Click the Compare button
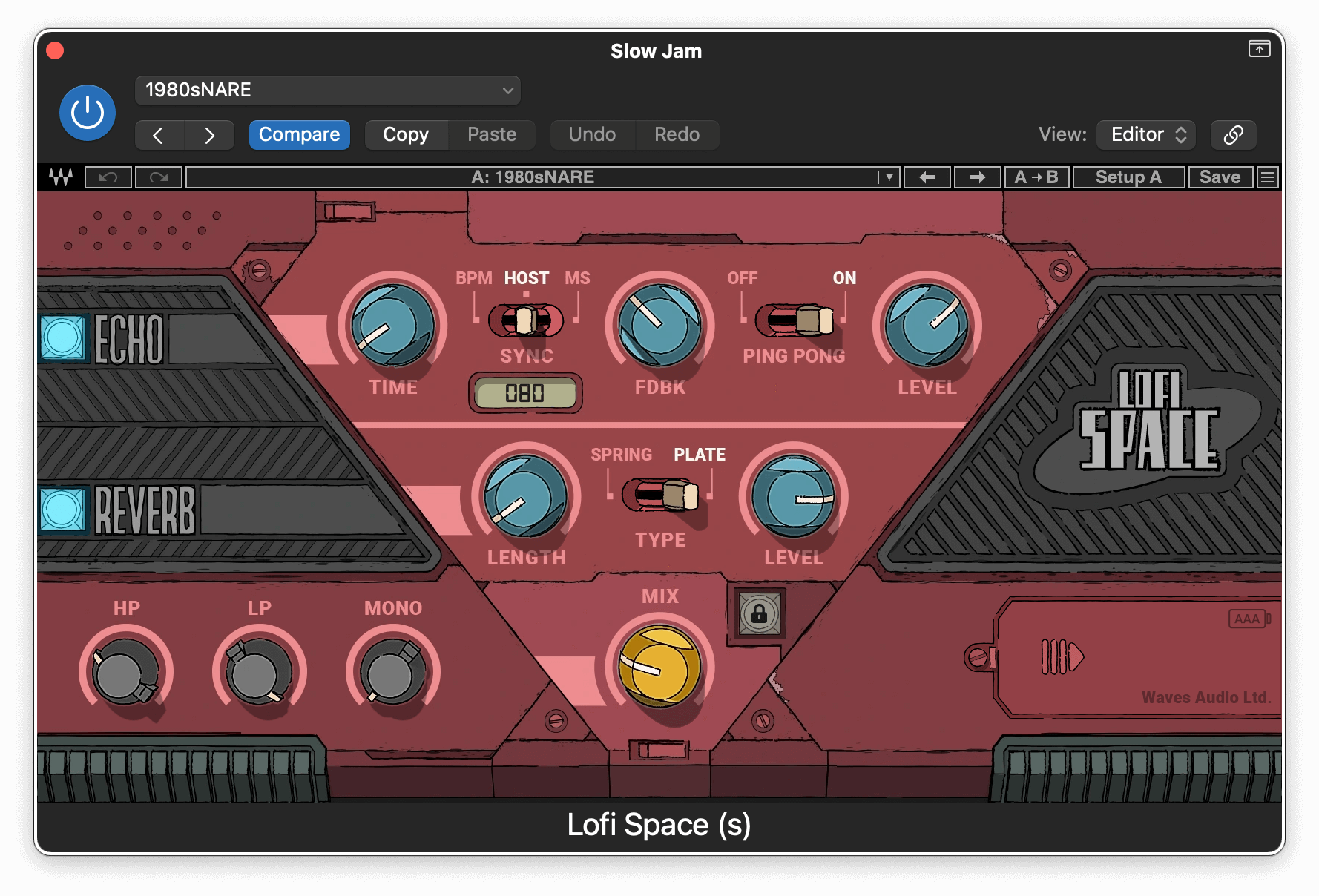This screenshot has width=1319, height=896. click(x=299, y=134)
